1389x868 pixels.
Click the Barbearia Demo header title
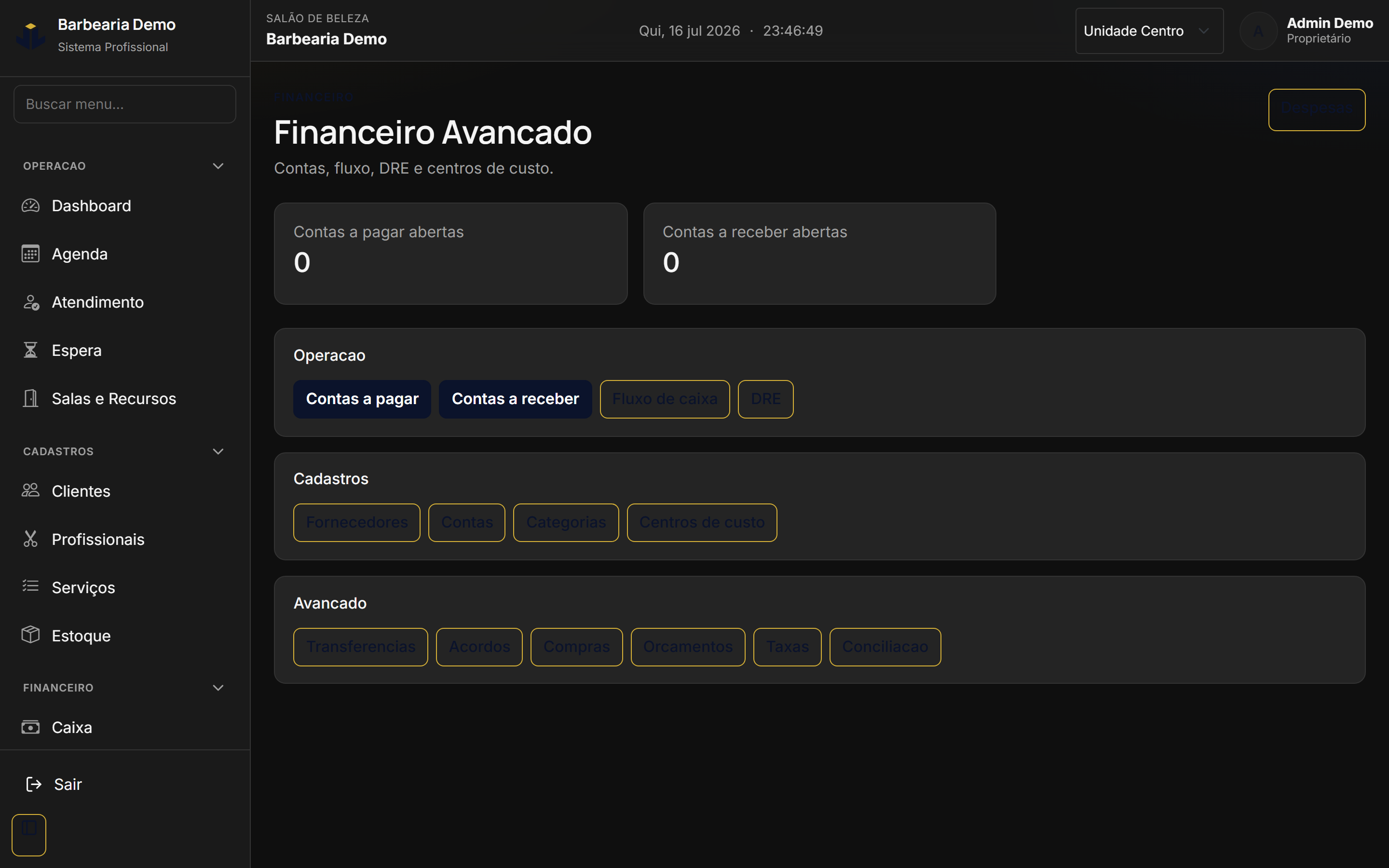tap(327, 39)
